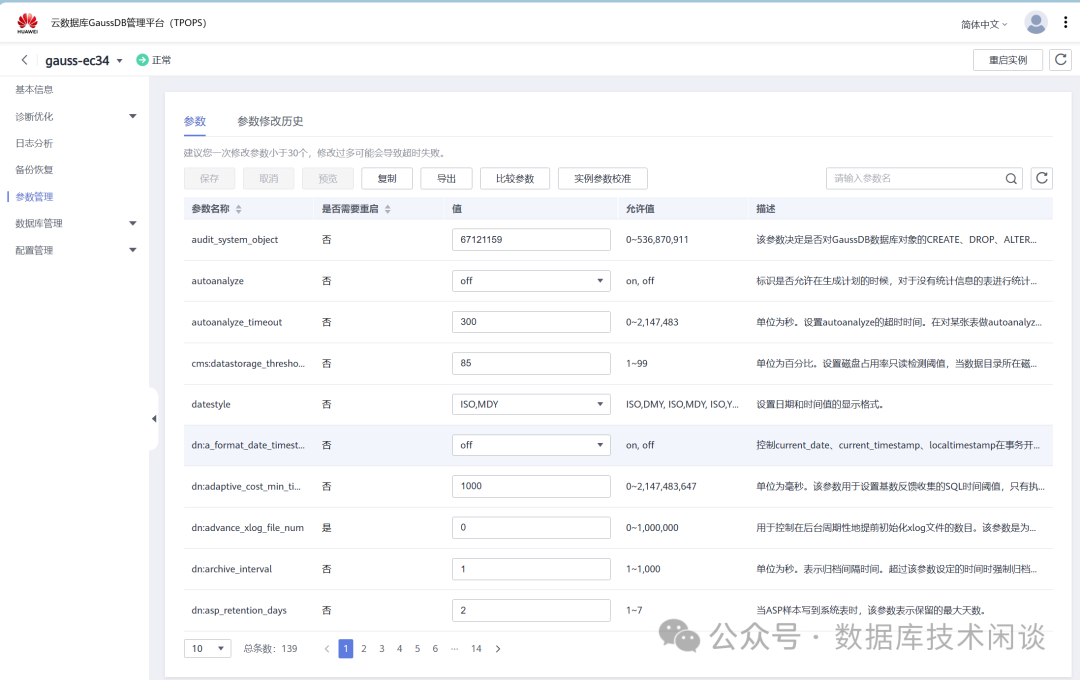Open the vertical three-dot more menu
This screenshot has height=680, width=1080.
click(1066, 23)
